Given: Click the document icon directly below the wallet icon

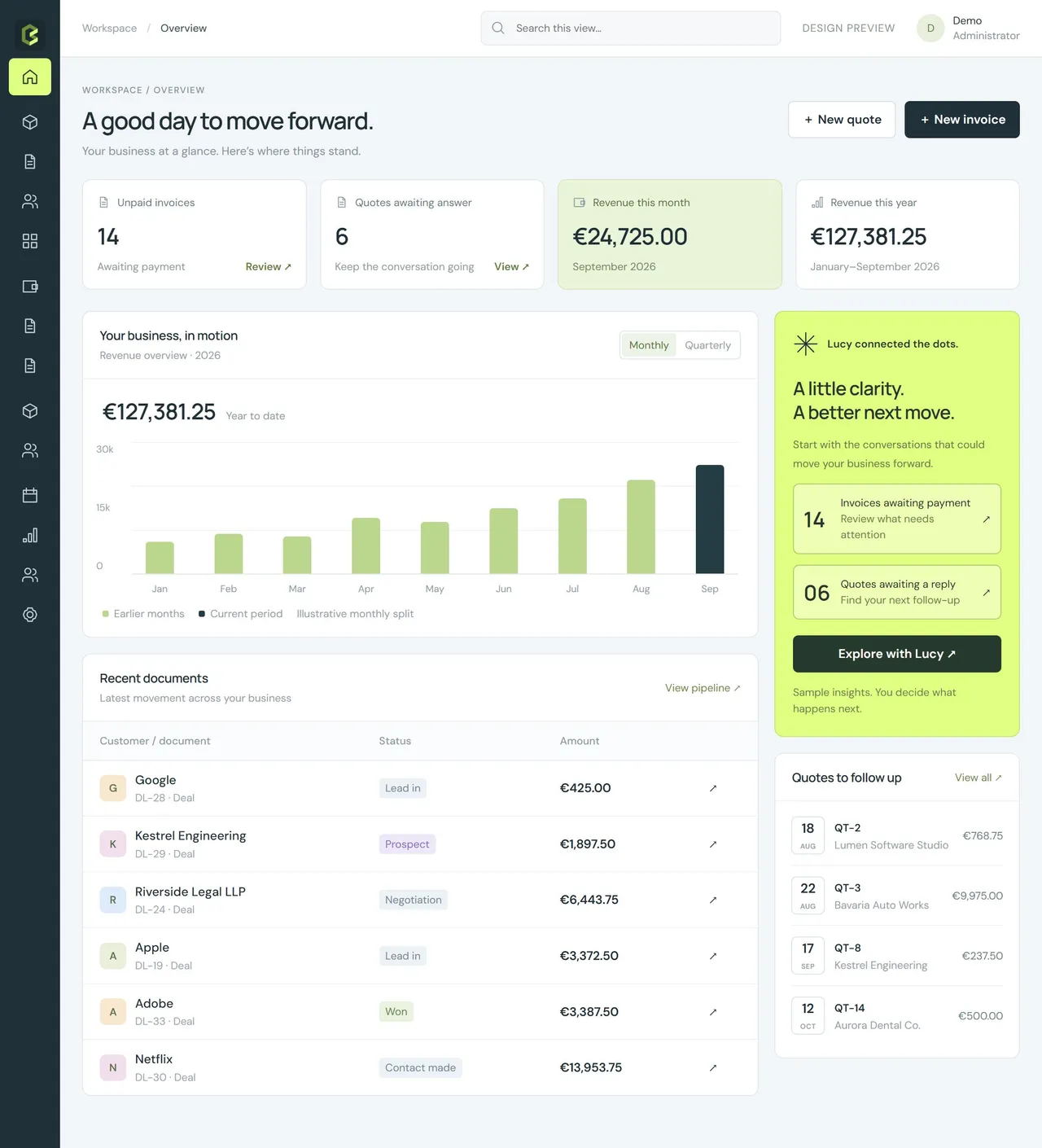Looking at the screenshot, I should pyautogui.click(x=30, y=326).
